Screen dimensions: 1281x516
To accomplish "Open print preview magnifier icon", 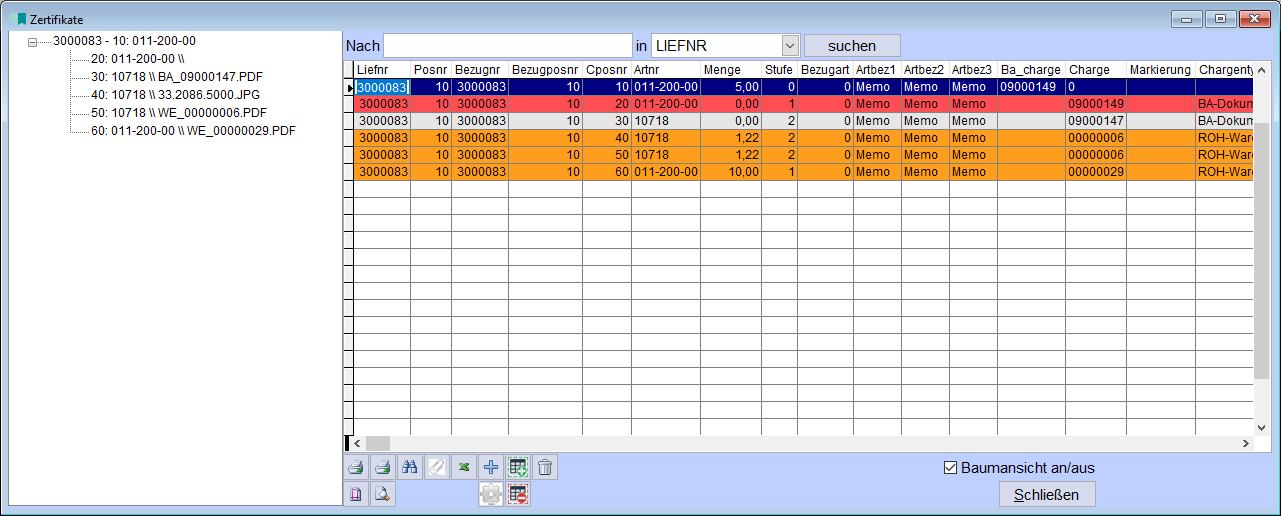I will pos(382,494).
